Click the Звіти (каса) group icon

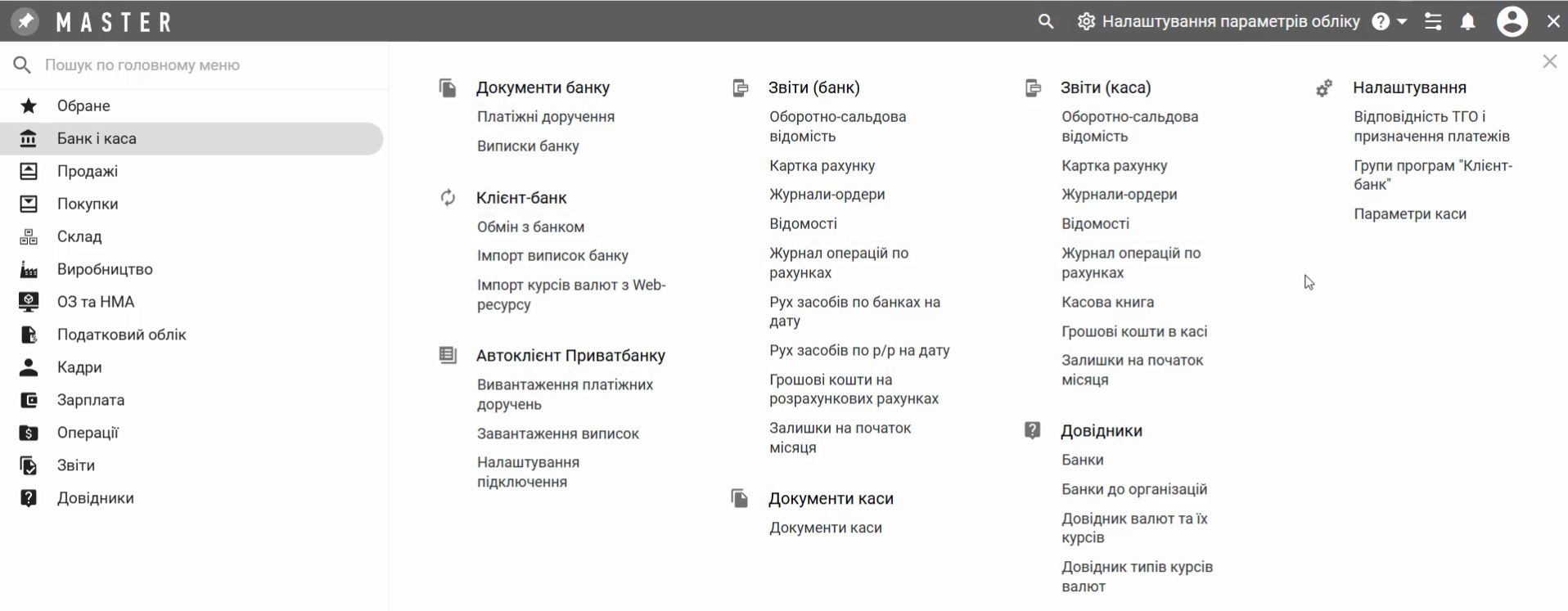(x=1033, y=88)
